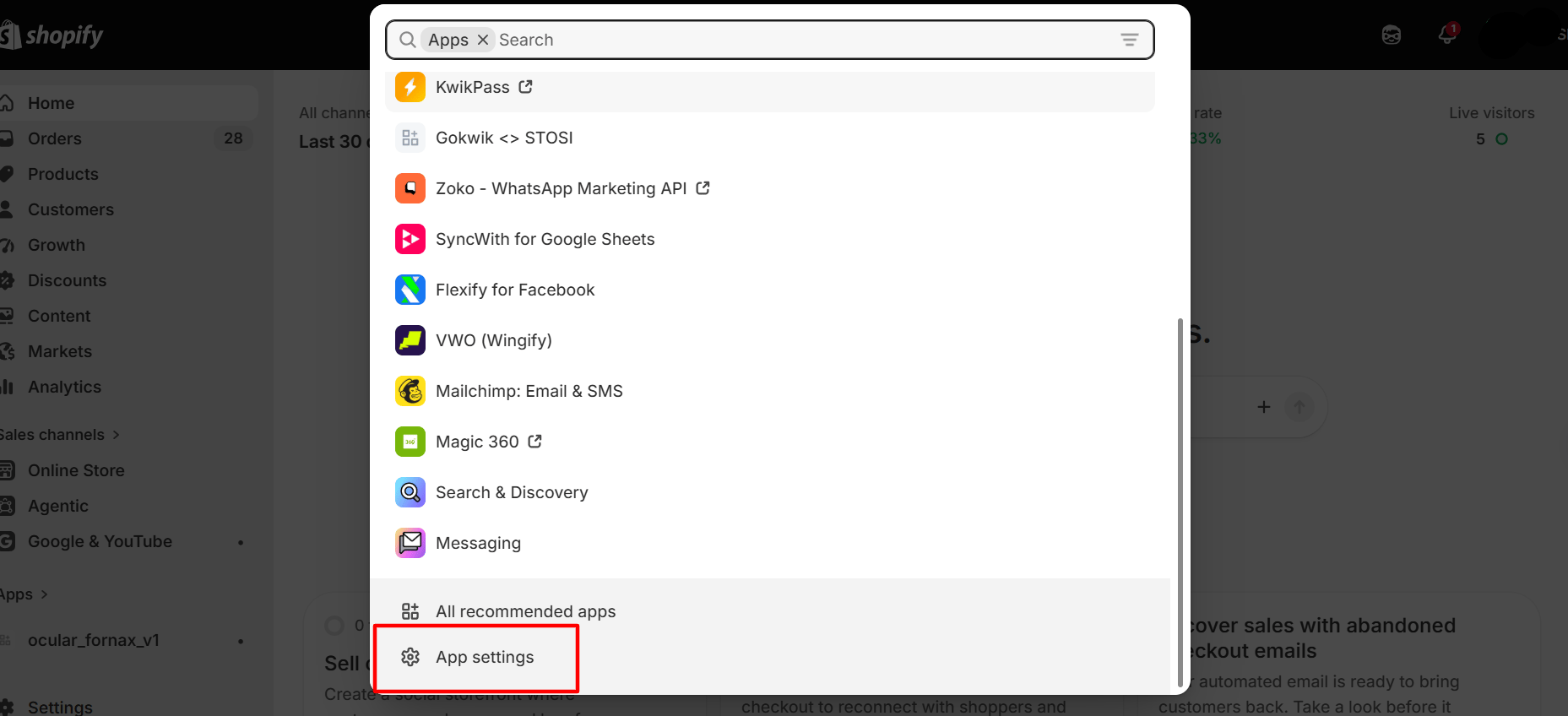Open Zoko - WhatsApp Marketing API
This screenshot has height=716, width=1568.
coord(770,188)
